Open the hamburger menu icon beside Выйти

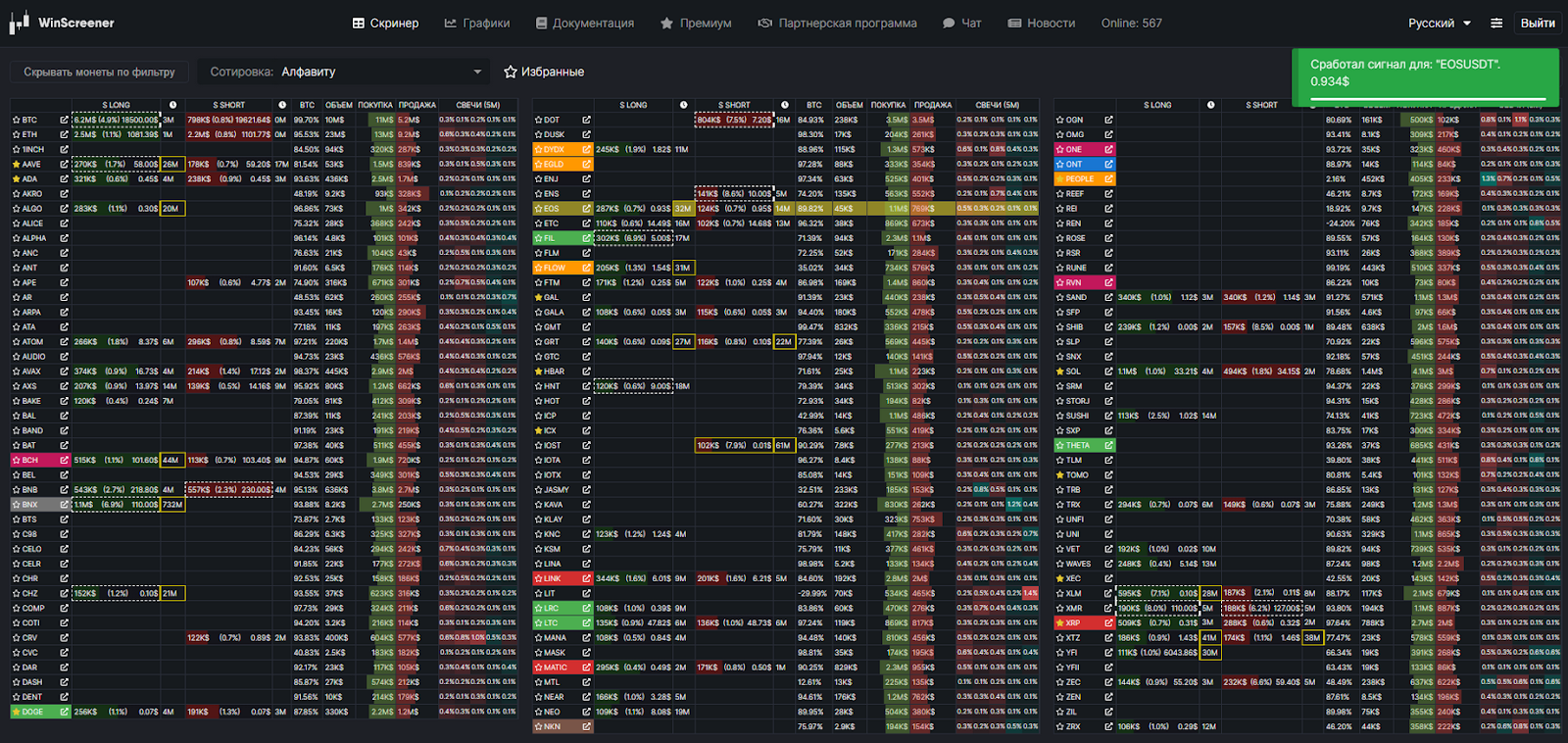pyautogui.click(x=1496, y=23)
